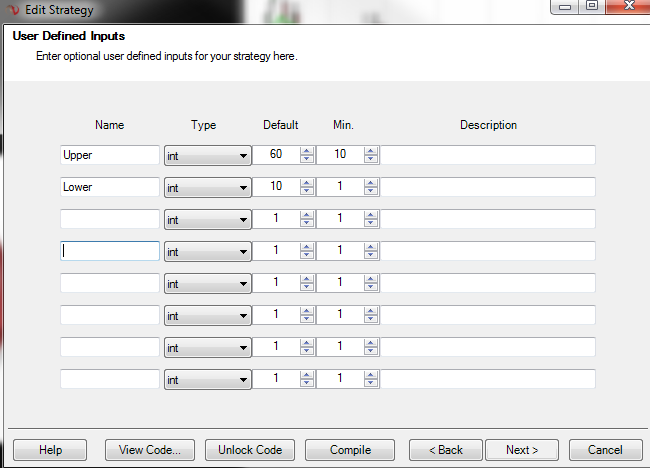The image size is (650, 468).
Task: Click the Help button
Action: [50, 450]
